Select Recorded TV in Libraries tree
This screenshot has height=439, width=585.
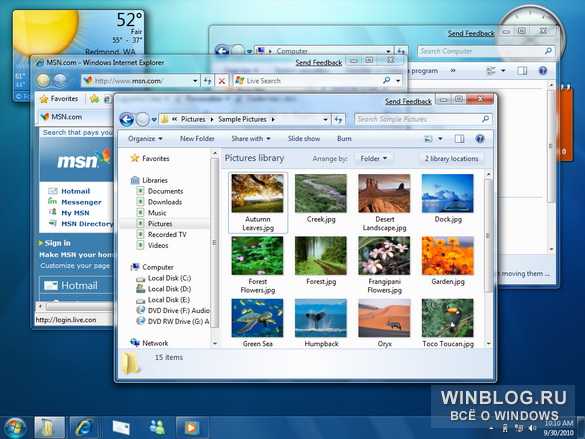click(167, 235)
